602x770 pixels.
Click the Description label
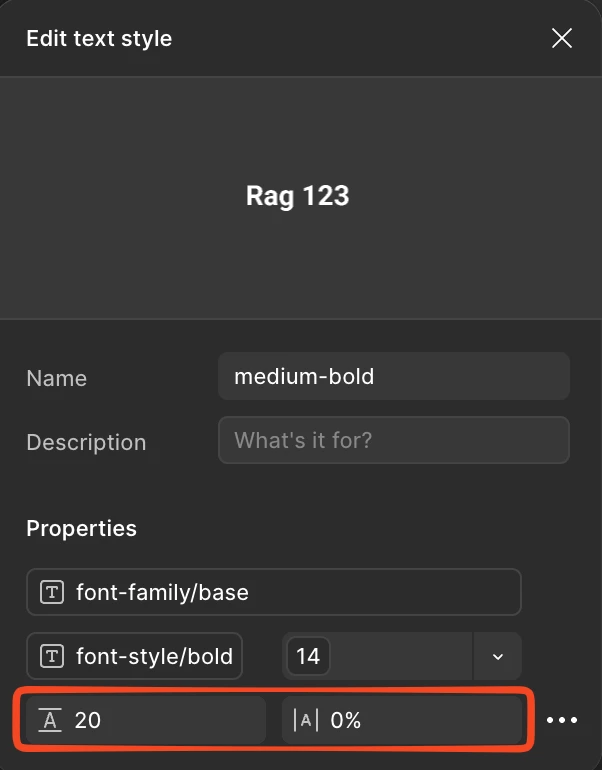(x=86, y=442)
